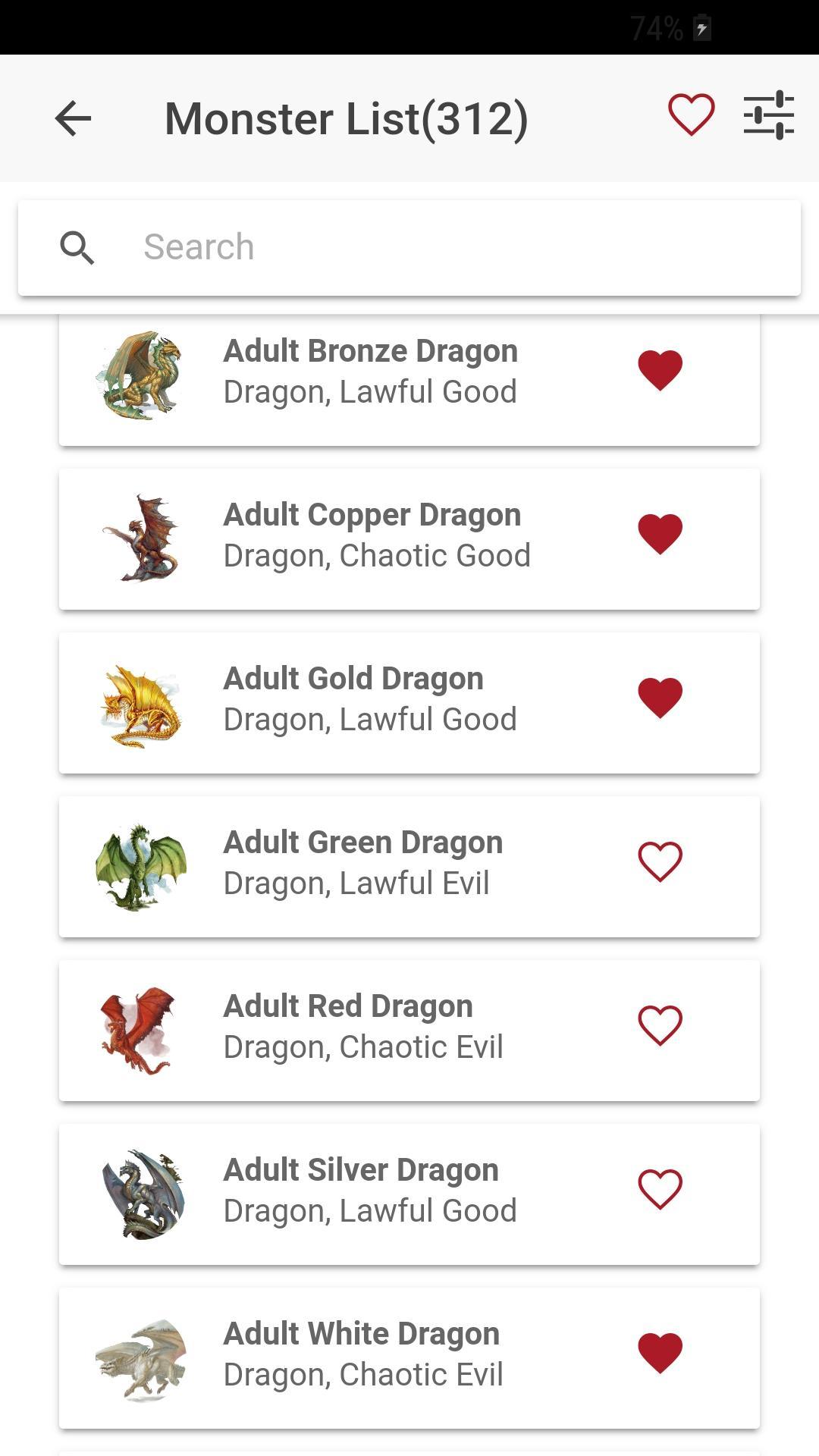This screenshot has height=1456, width=819.
Task: Favorite the Adult Green Dragon
Action: point(660,861)
